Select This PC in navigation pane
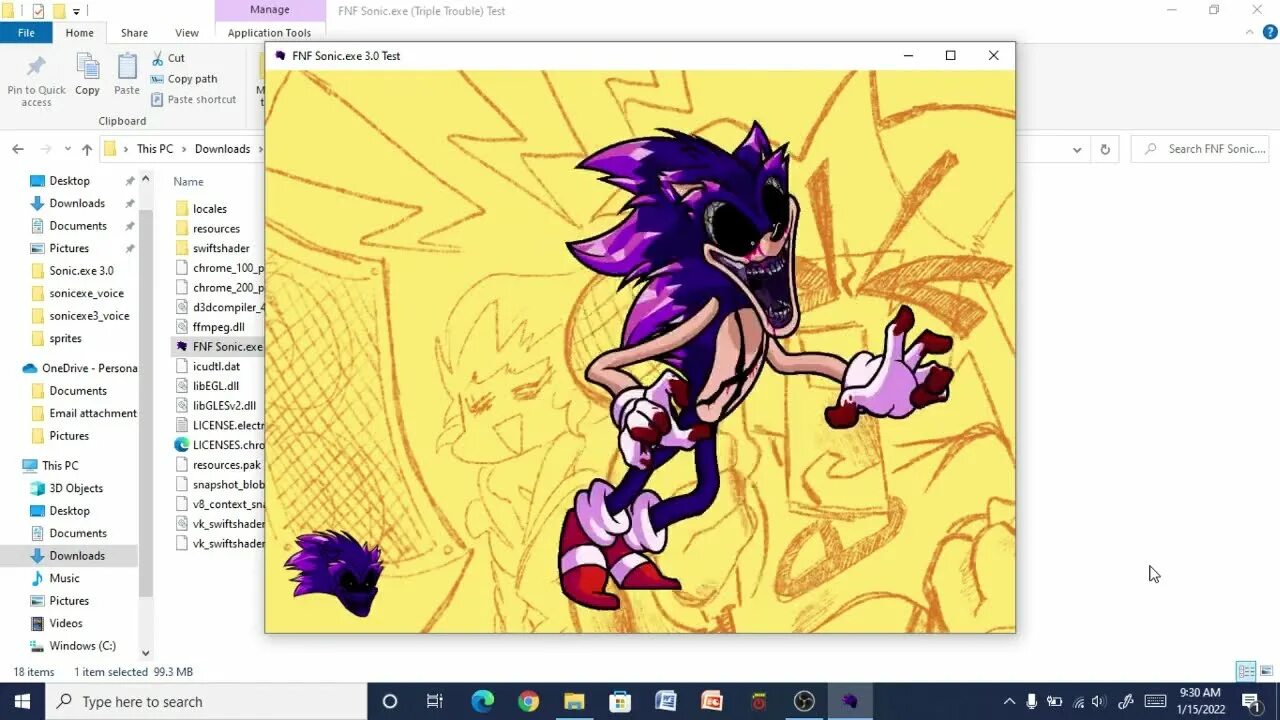The width and height of the screenshot is (1280, 720). 59,466
